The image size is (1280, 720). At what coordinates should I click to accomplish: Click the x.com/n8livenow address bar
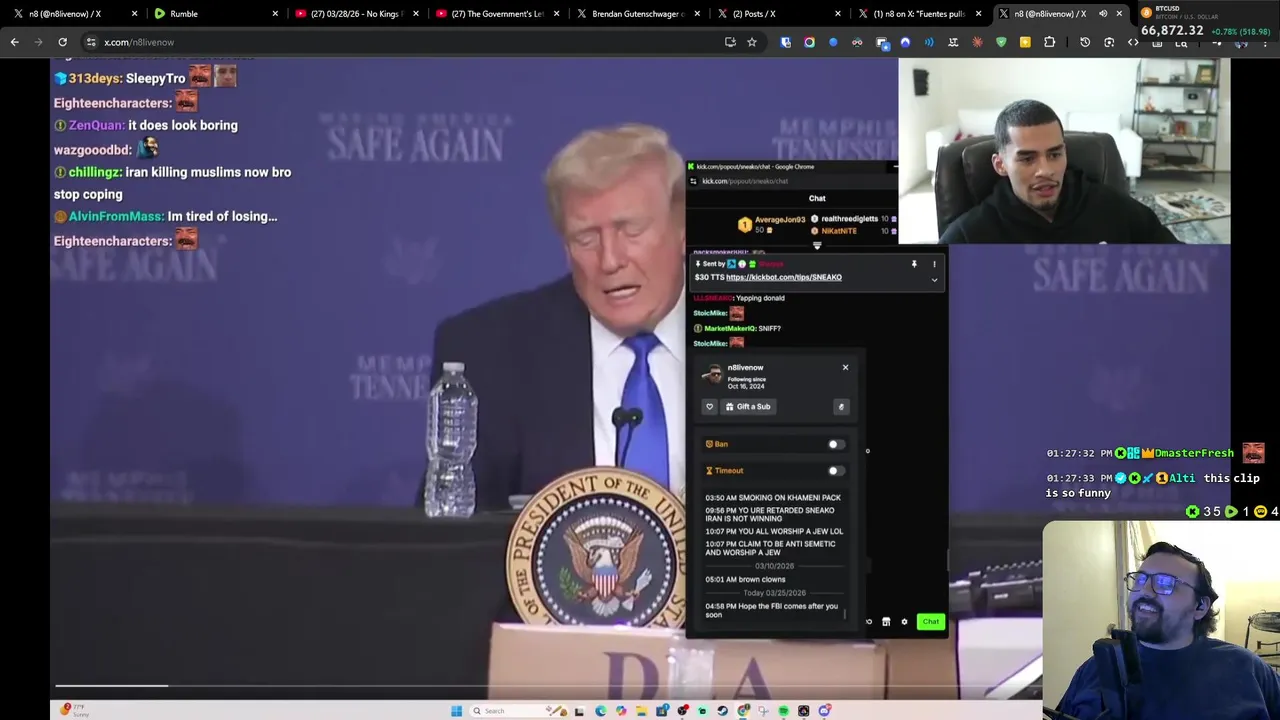click(400, 42)
